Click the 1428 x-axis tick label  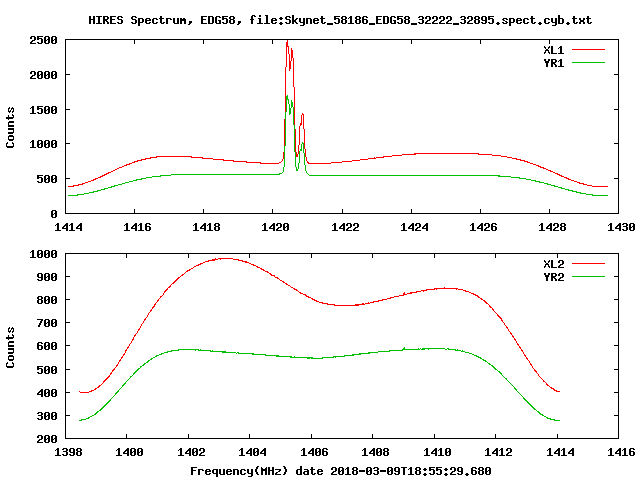(x=552, y=227)
